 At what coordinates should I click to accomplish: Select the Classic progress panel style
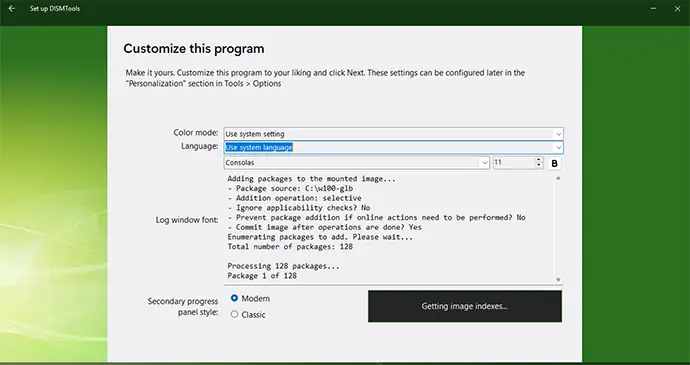[248, 314]
